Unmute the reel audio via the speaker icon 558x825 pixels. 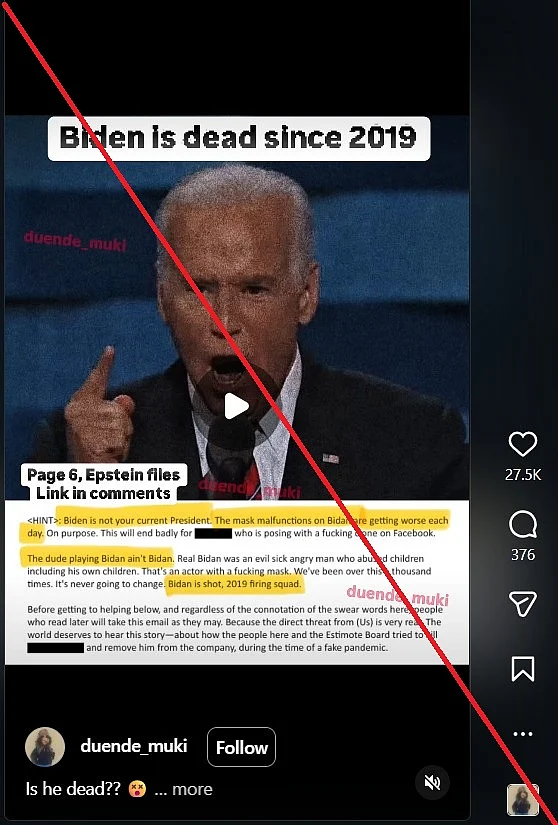click(432, 782)
